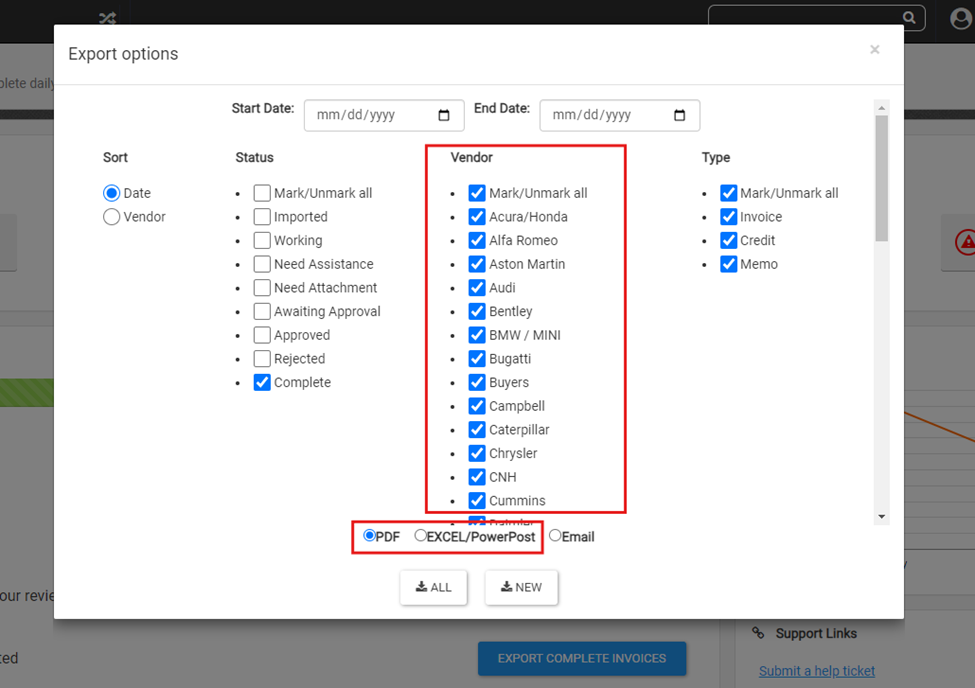This screenshot has height=688, width=975.
Task: Check the Imported status checkbox
Action: coord(262,216)
